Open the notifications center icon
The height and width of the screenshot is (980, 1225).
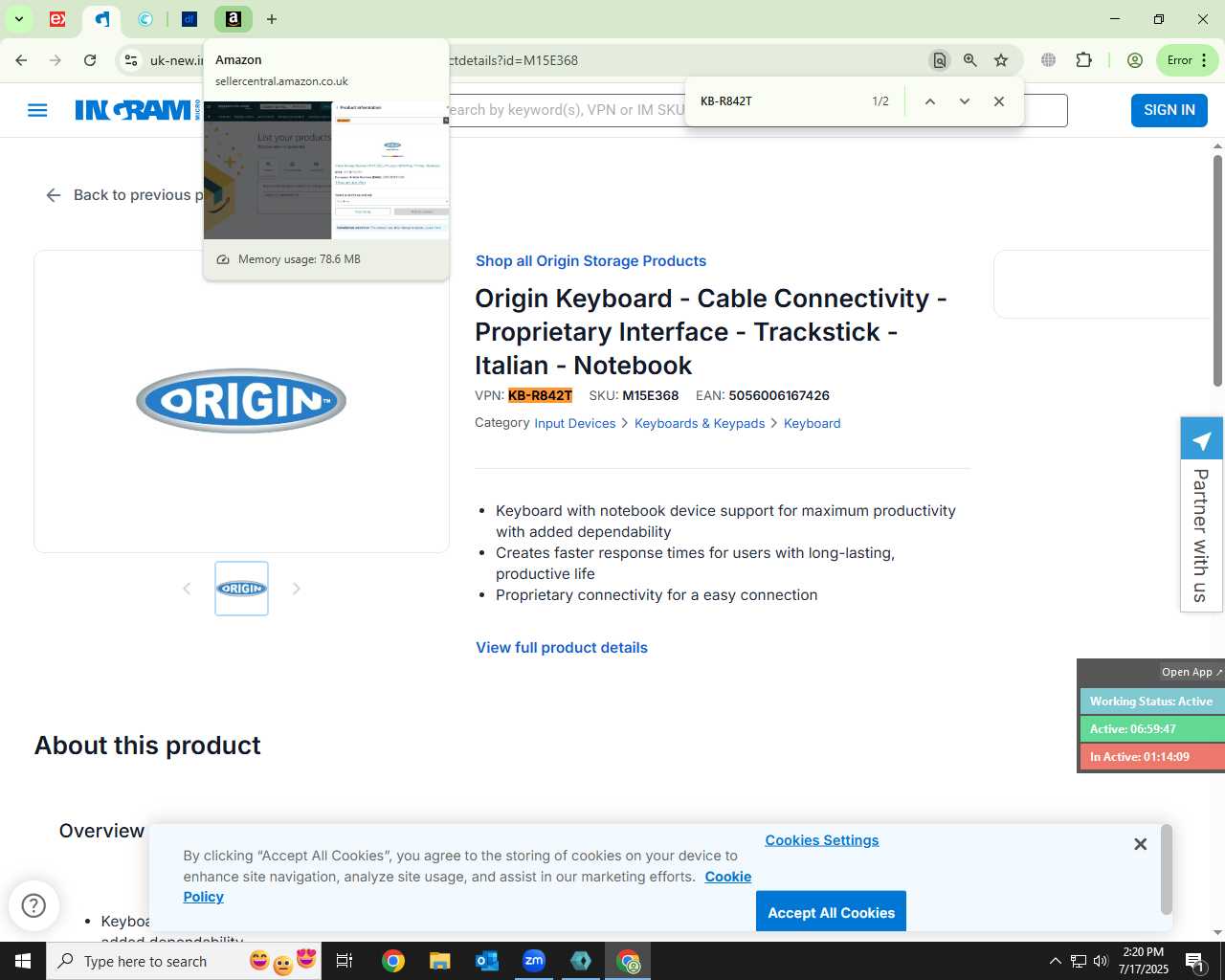click(x=1195, y=961)
